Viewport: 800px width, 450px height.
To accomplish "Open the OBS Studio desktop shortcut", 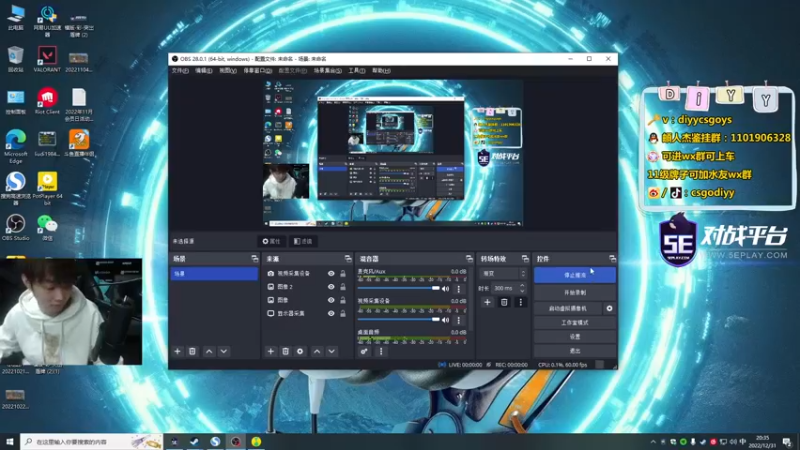I will [15, 228].
